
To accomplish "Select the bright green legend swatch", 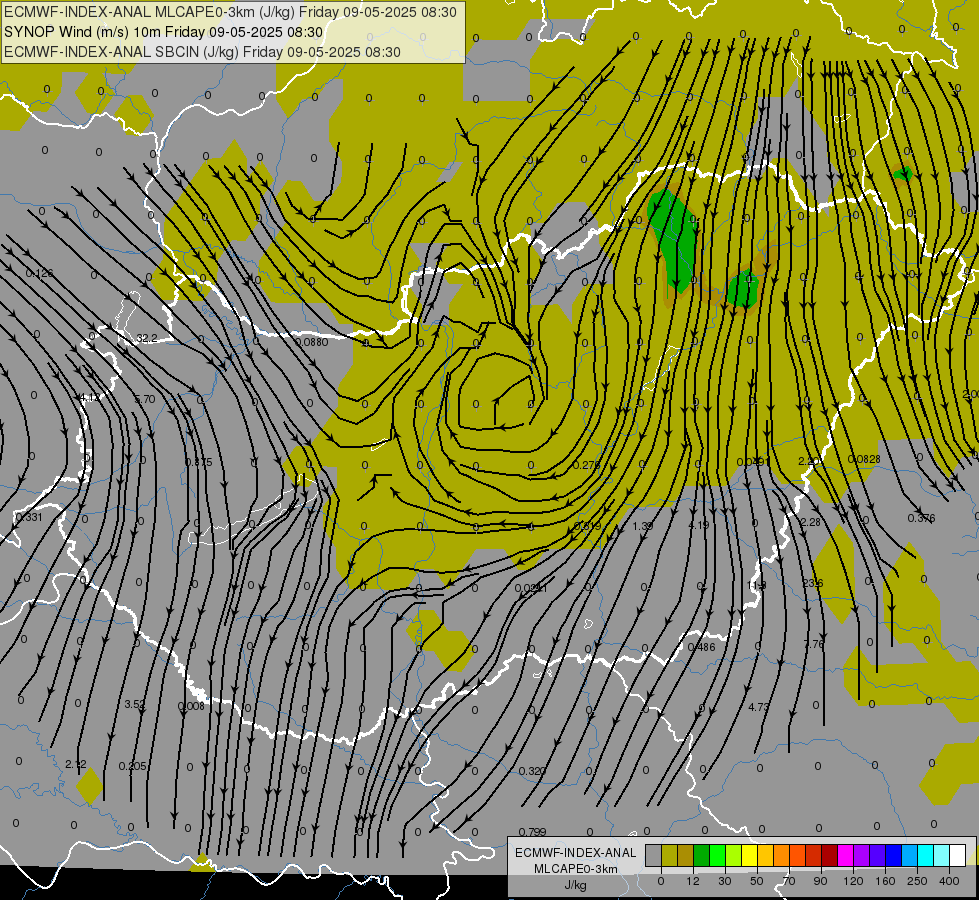I will tap(717, 855).
